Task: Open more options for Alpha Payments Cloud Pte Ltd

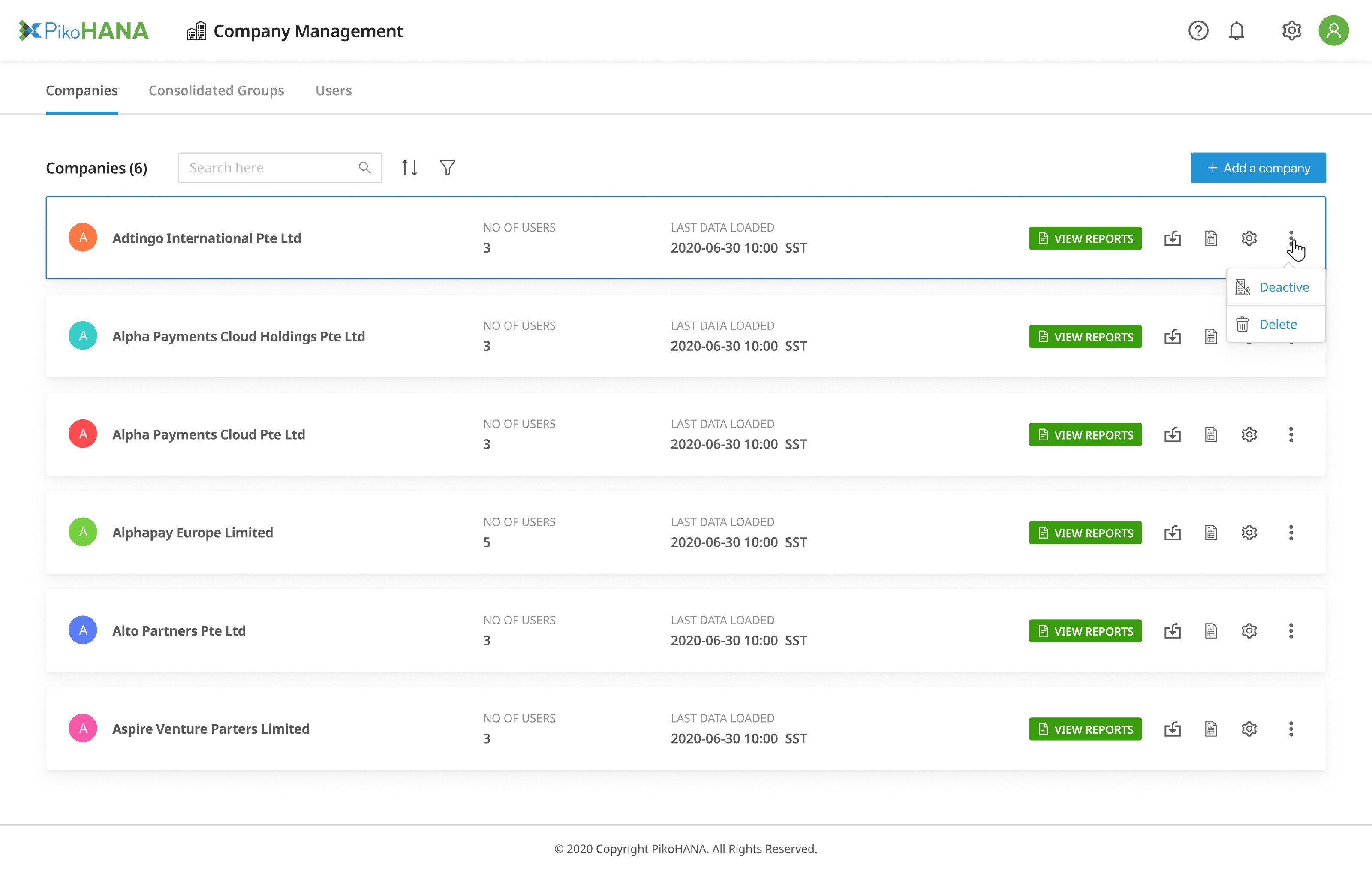Action: click(x=1291, y=434)
